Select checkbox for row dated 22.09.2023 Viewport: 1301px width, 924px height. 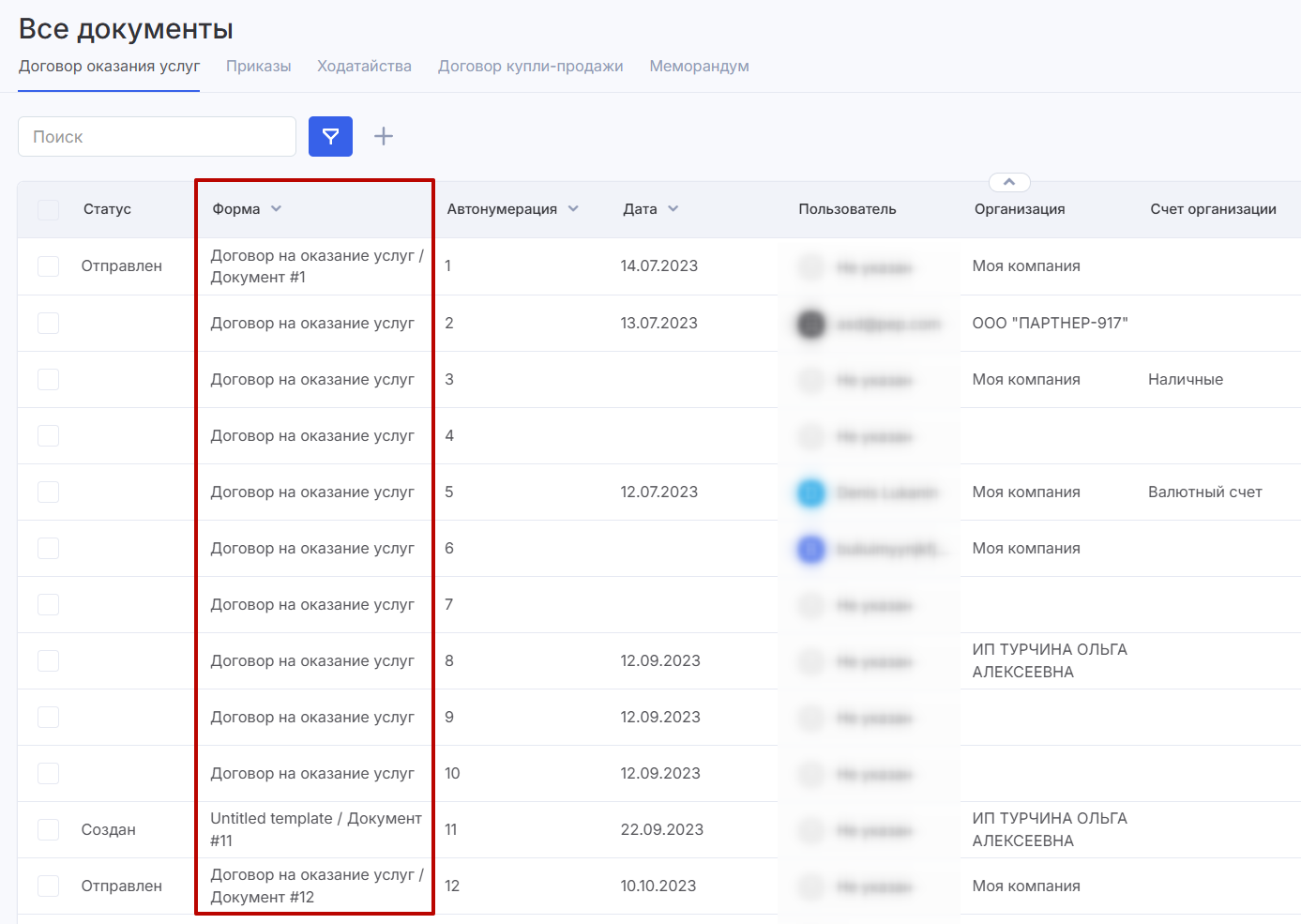click(x=49, y=830)
